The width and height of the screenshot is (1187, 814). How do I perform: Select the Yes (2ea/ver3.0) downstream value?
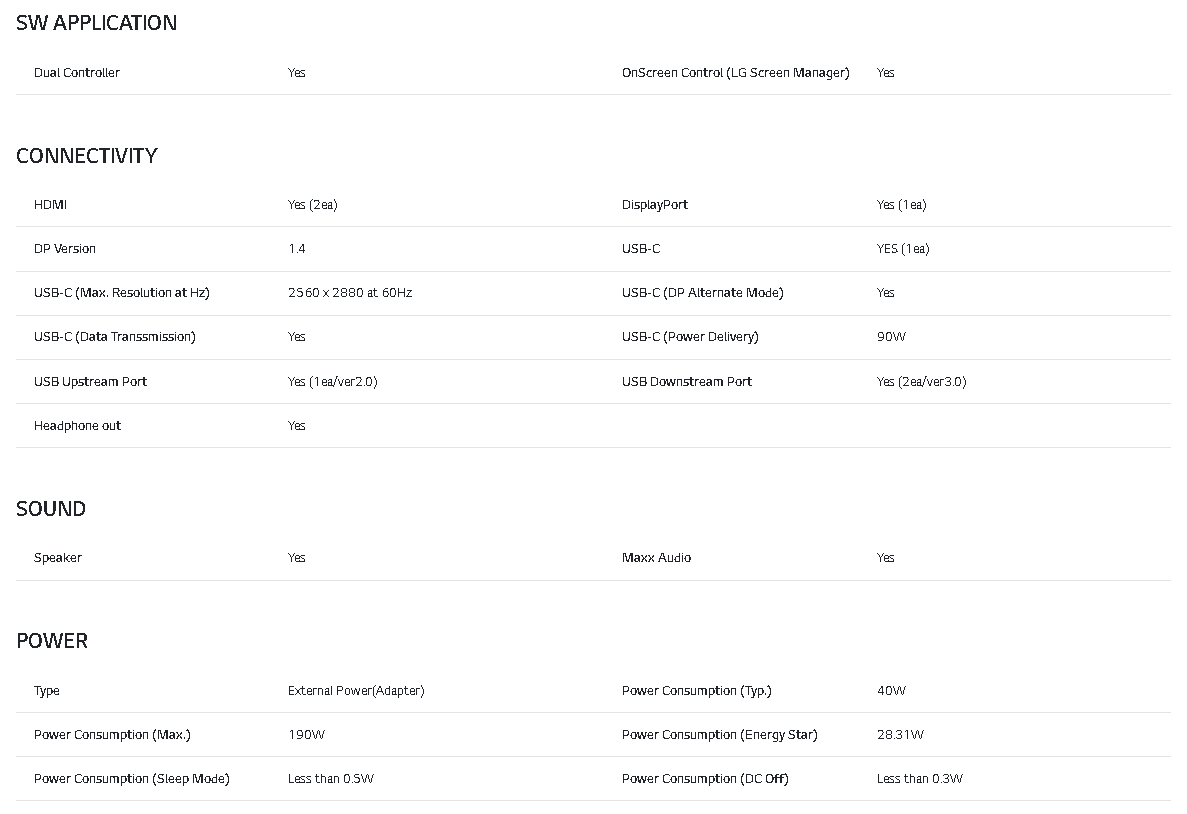click(x=921, y=382)
